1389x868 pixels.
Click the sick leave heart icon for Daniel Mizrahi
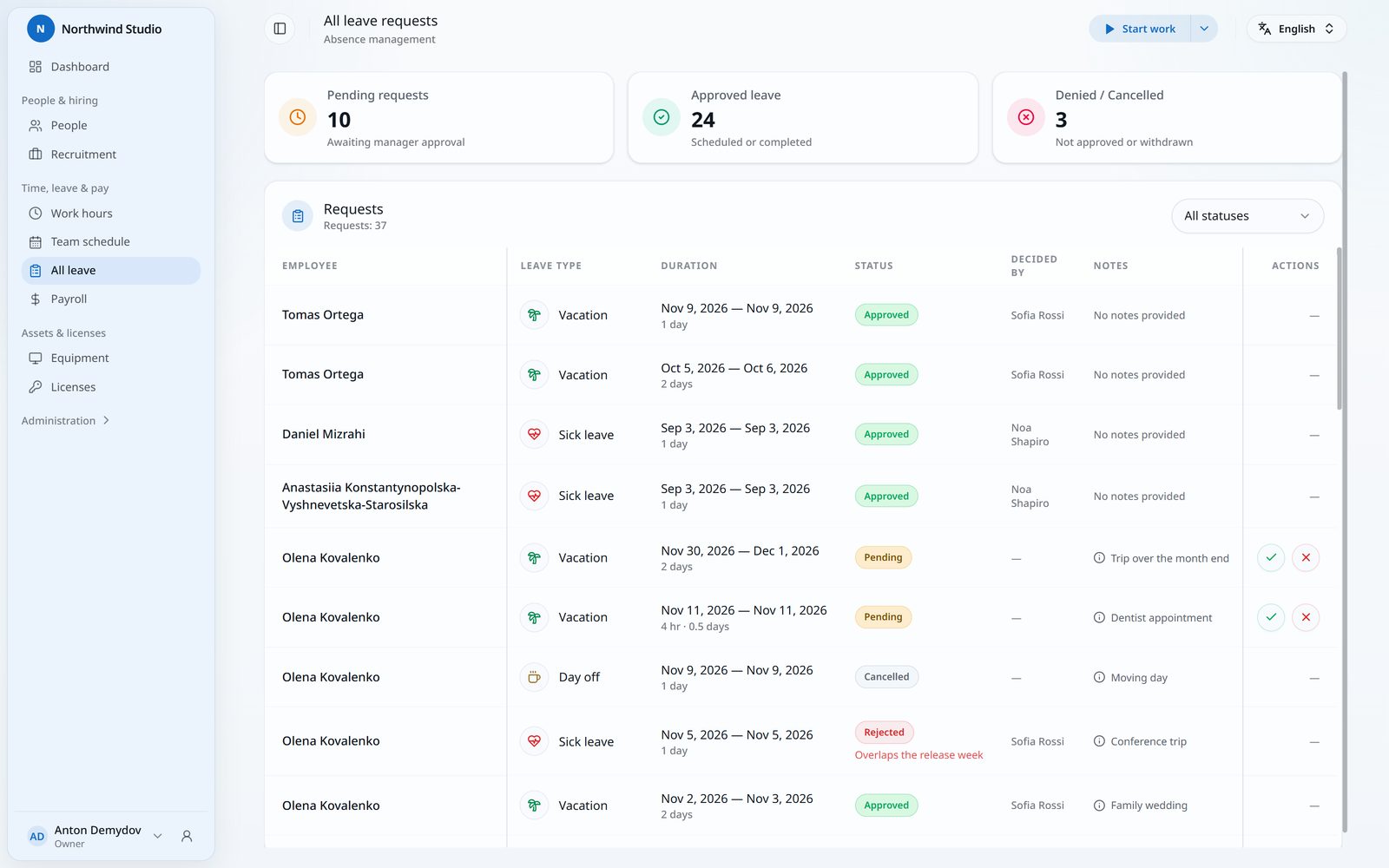(x=535, y=434)
